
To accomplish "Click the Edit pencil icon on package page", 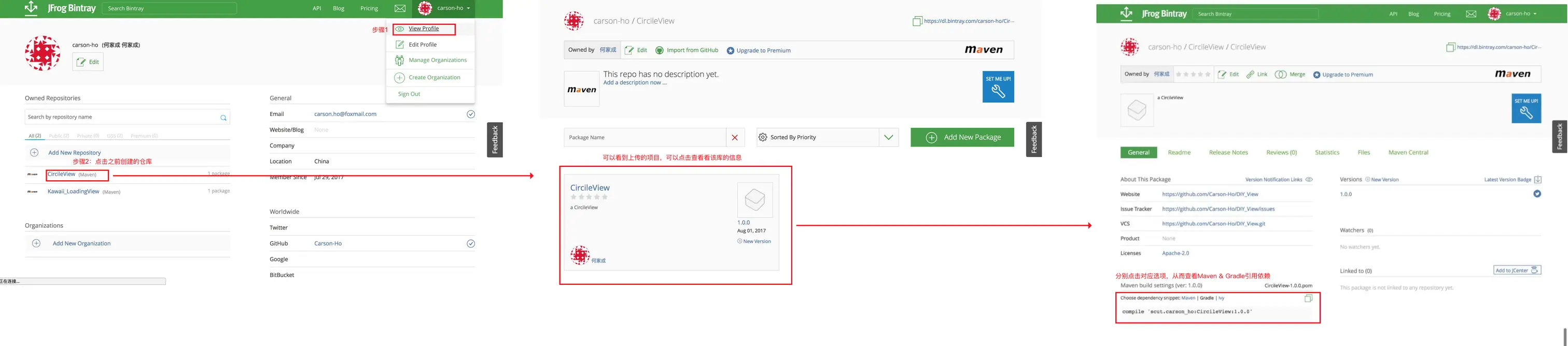I will (x=1222, y=74).
